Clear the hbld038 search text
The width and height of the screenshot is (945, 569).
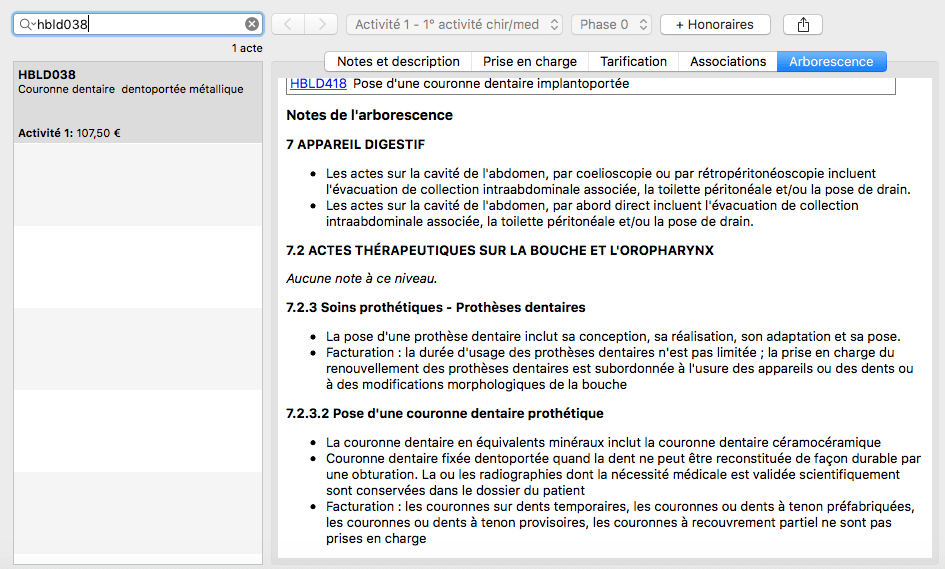coord(252,24)
